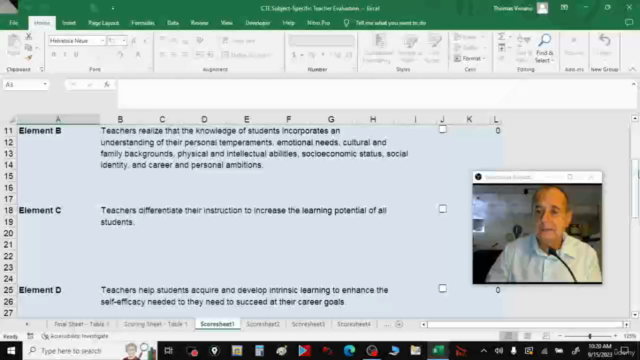This screenshot has height=360, width=640.
Task: Click the more sheets ellipsis button
Action: coord(387,324)
